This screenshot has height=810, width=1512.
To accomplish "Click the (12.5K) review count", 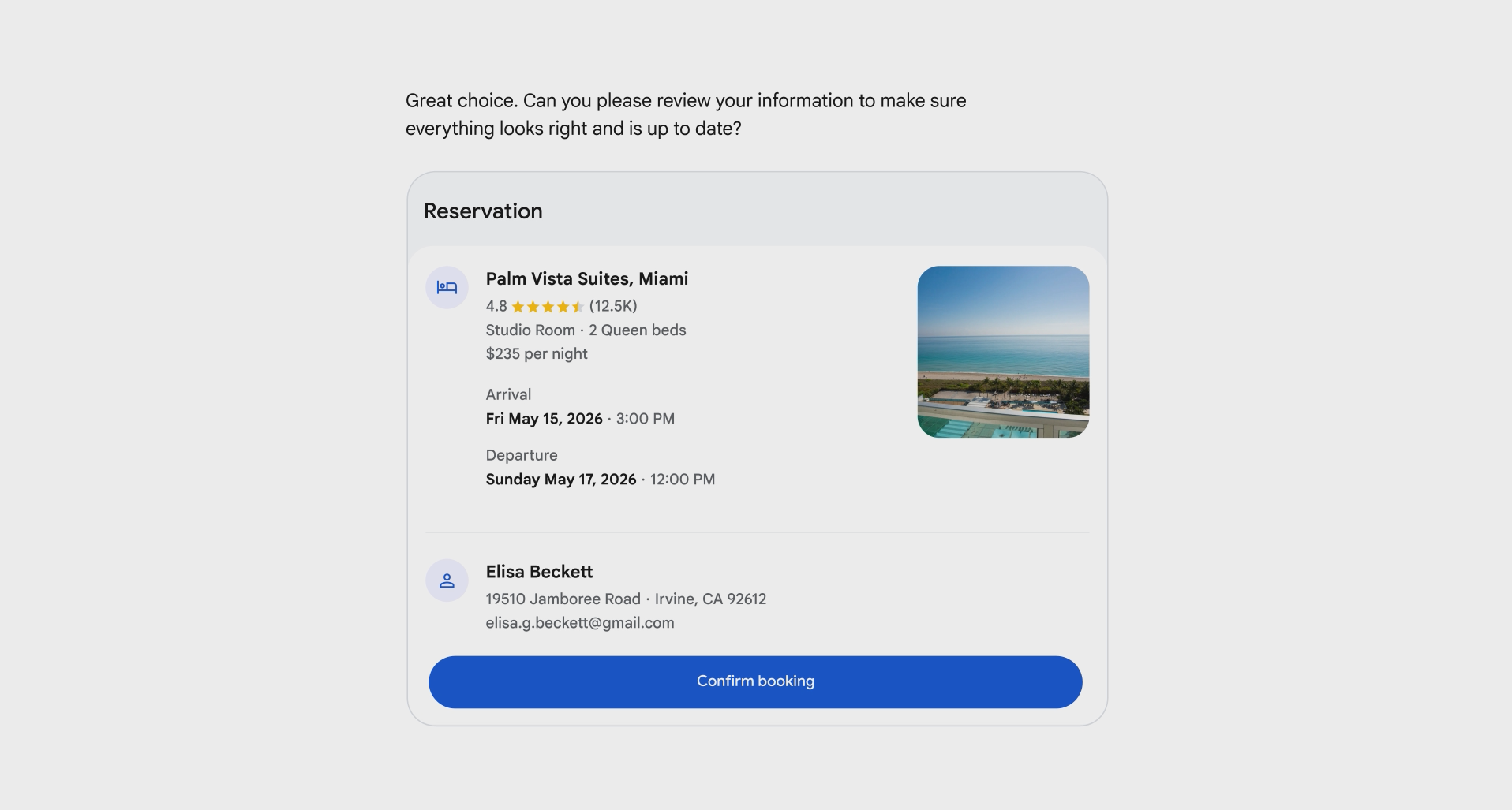I will click(x=613, y=306).
